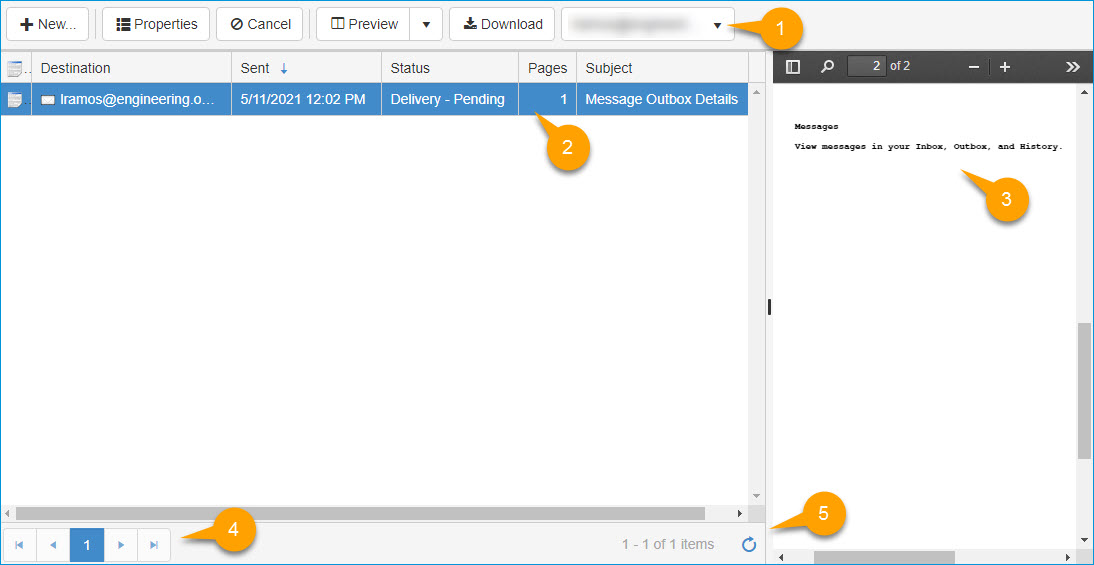Image resolution: width=1094 pixels, height=565 pixels.
Task: Click the grid scroll right arrow
Action: 740,513
